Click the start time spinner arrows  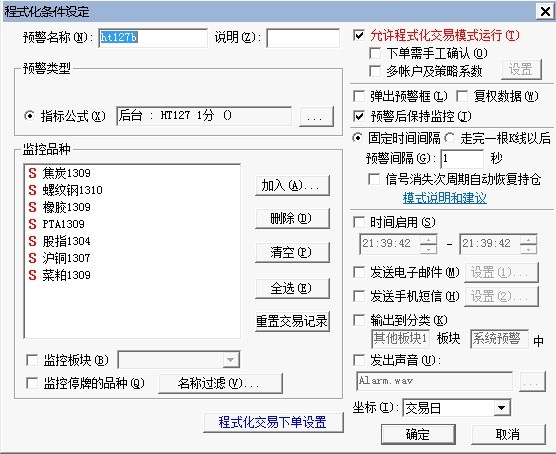[x=428, y=244]
